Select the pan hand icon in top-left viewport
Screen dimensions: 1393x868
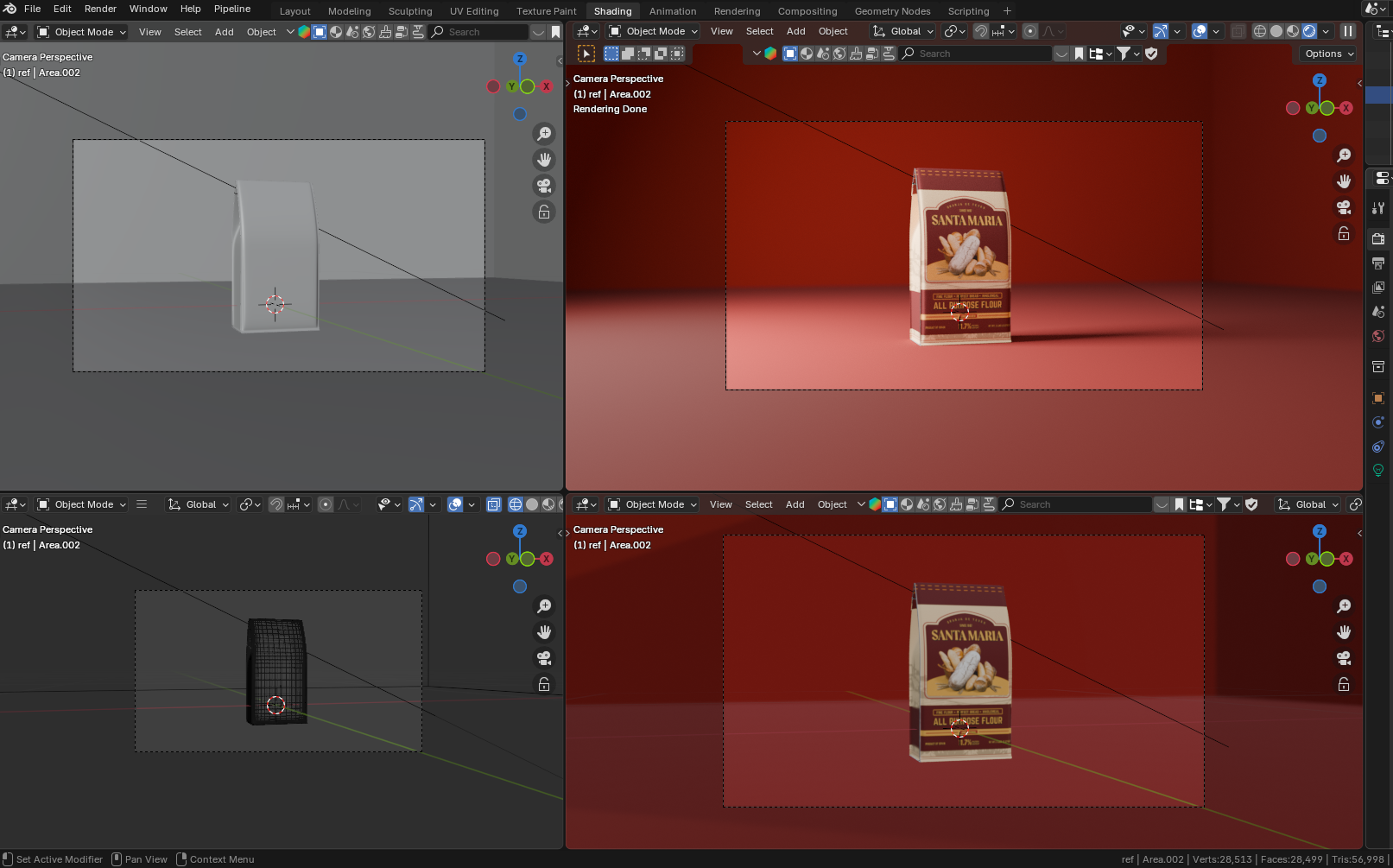(x=544, y=160)
